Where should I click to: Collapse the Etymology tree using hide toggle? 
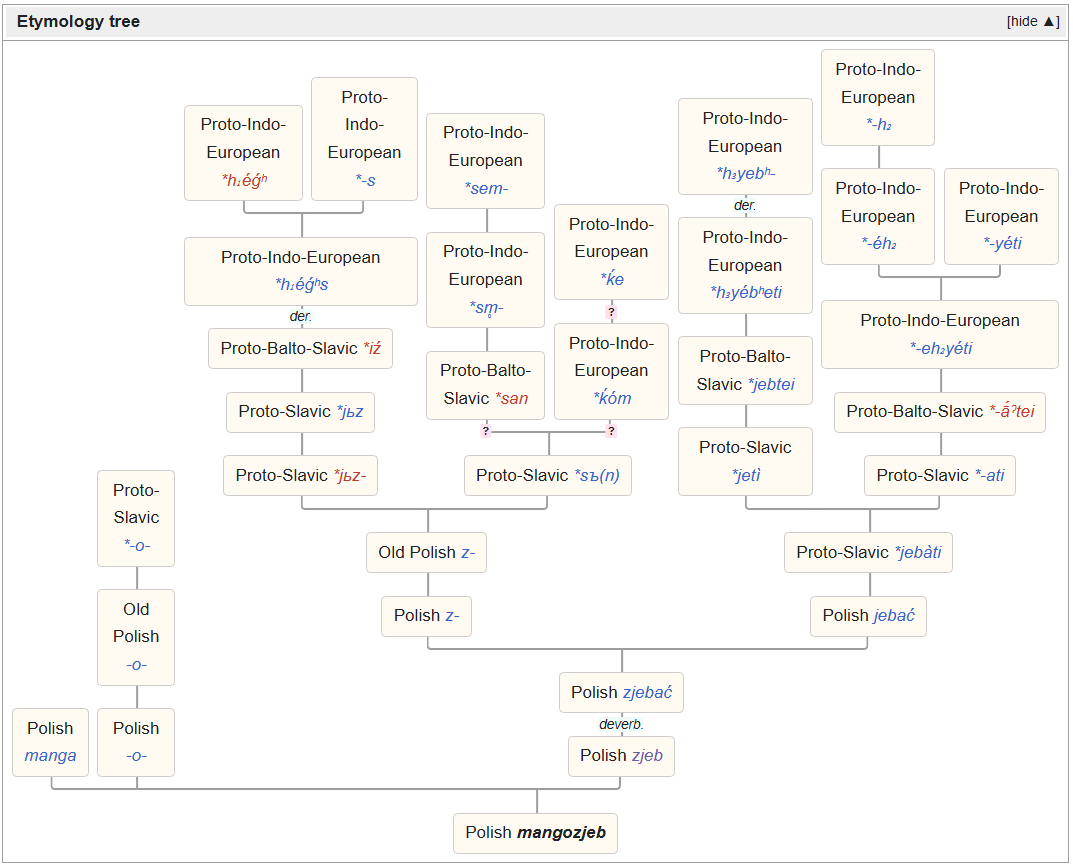point(1033,21)
